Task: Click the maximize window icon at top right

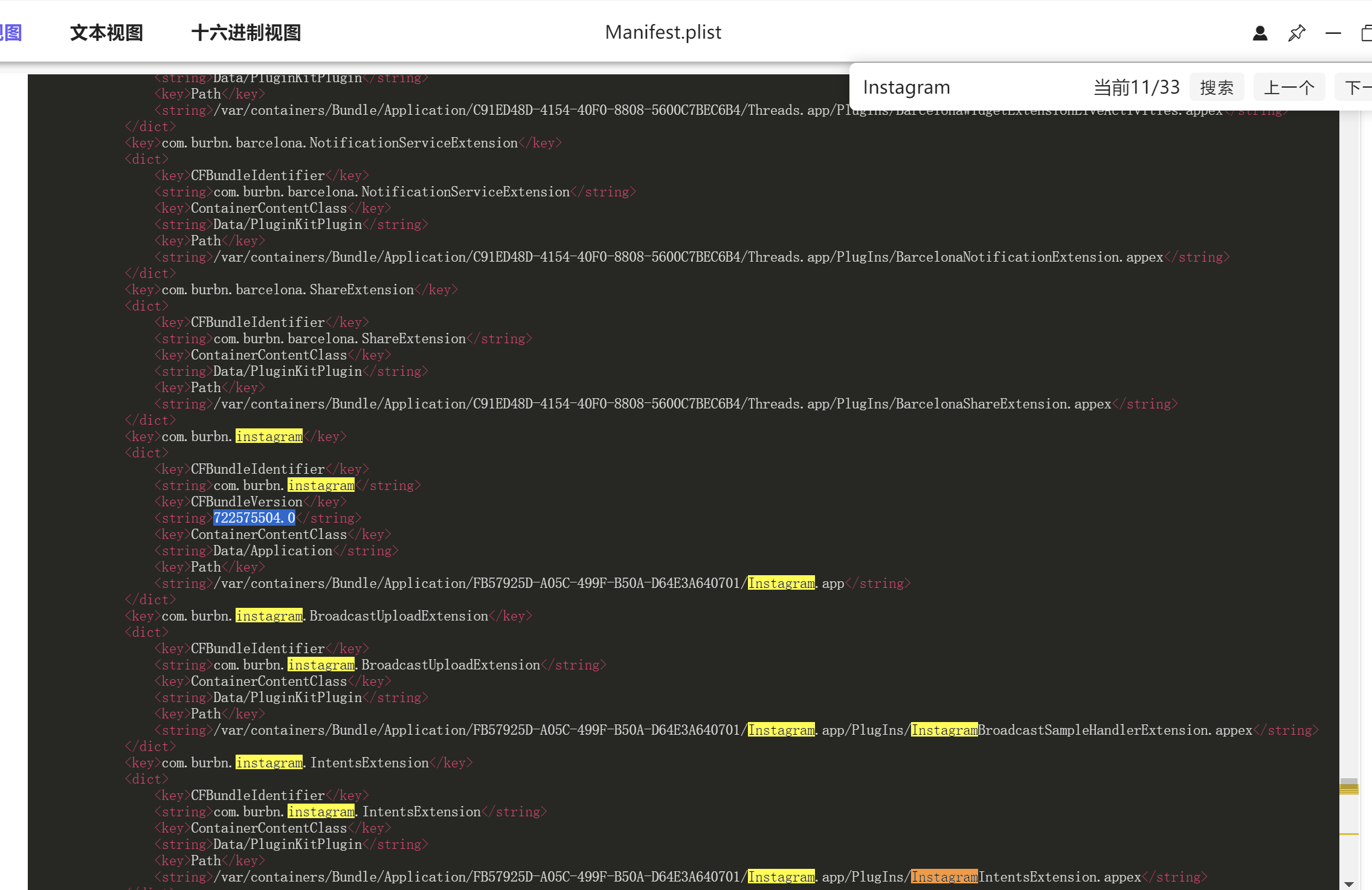Action: [1366, 33]
